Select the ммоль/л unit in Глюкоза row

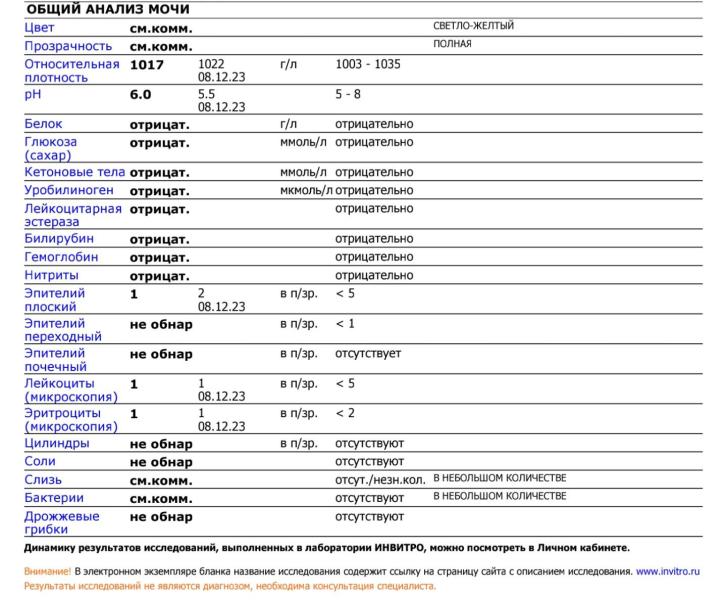(303, 142)
